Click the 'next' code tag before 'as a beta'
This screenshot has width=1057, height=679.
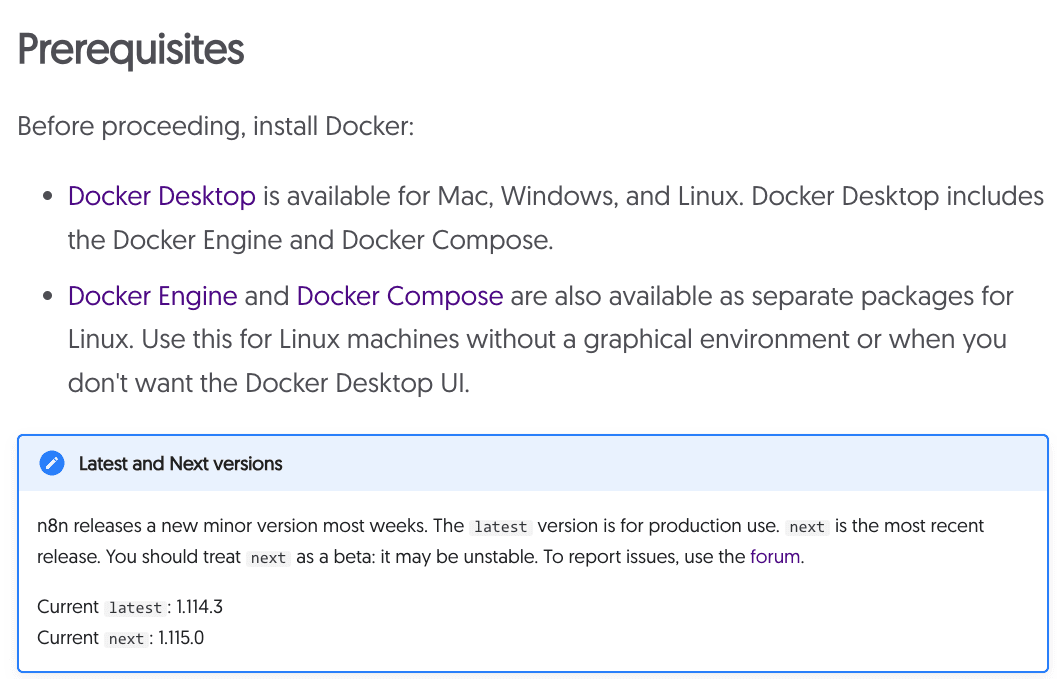click(268, 558)
